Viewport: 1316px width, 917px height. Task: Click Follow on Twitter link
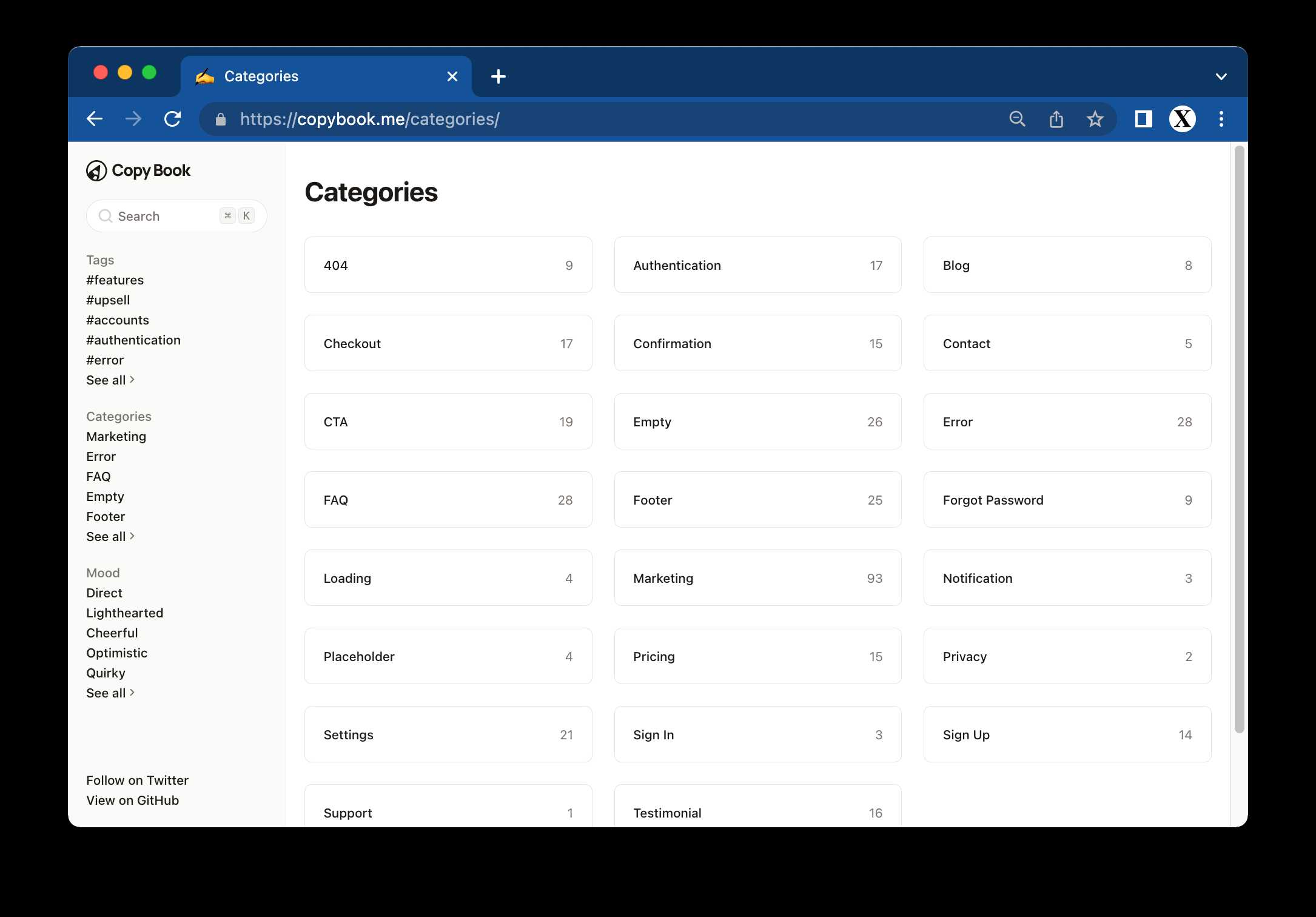[x=137, y=781]
